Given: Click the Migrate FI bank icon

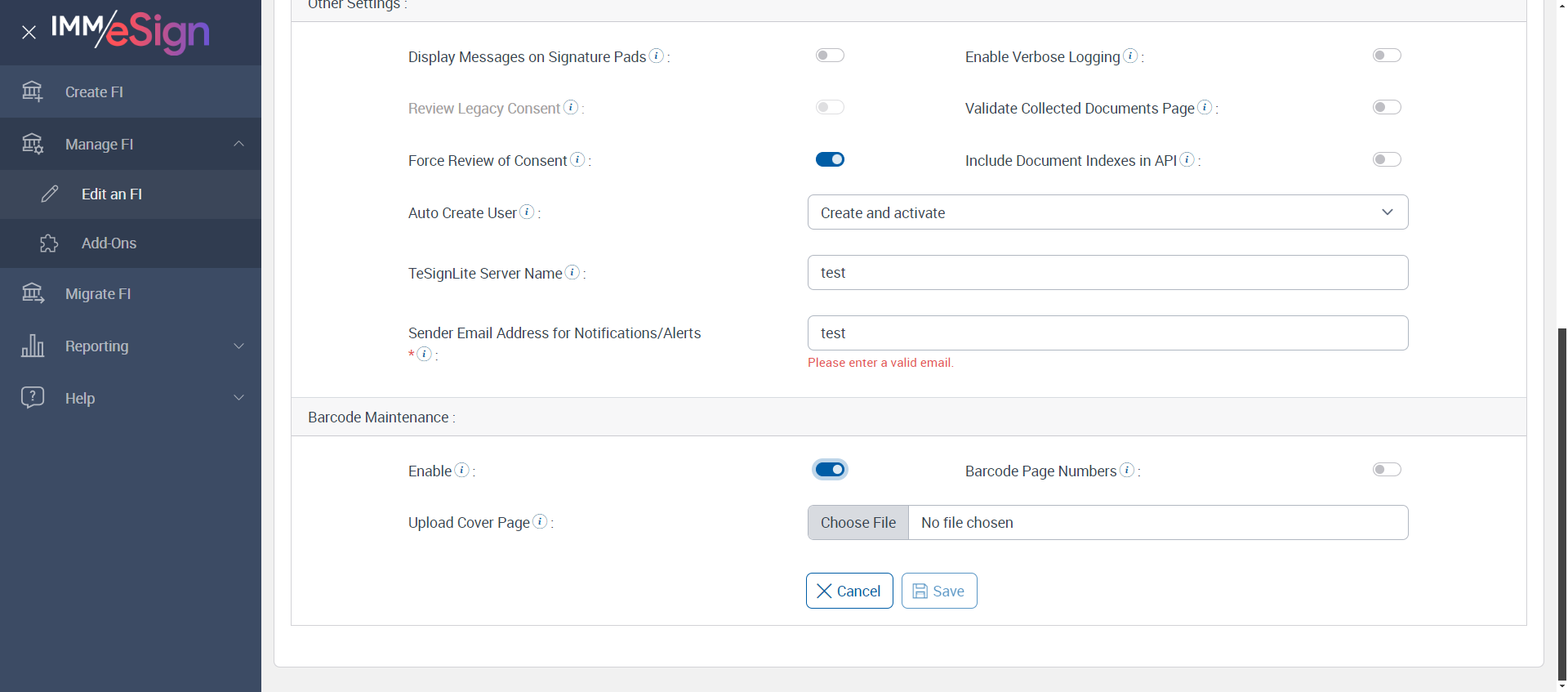Looking at the screenshot, I should tap(33, 293).
